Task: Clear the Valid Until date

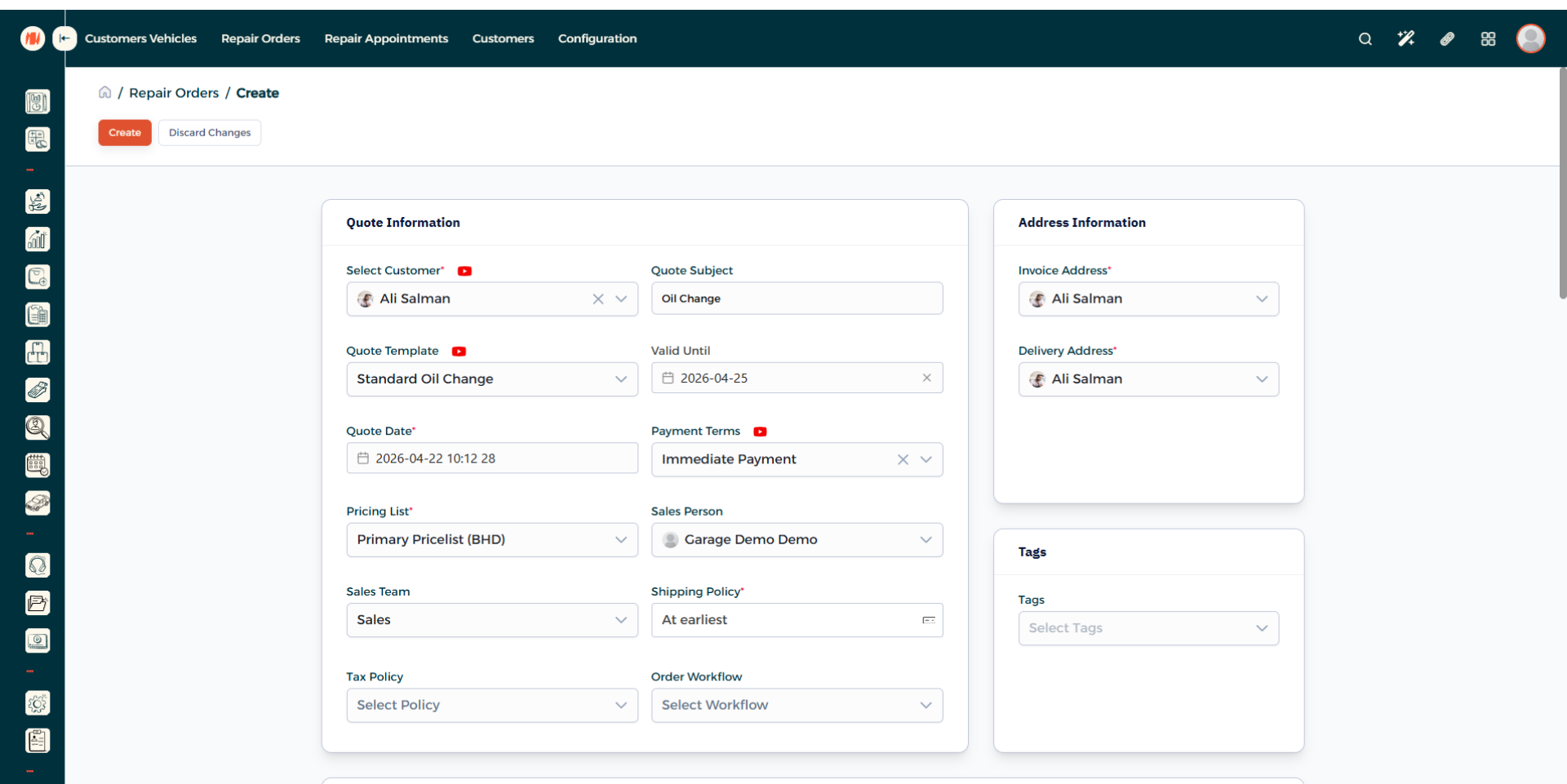Action: click(x=926, y=378)
